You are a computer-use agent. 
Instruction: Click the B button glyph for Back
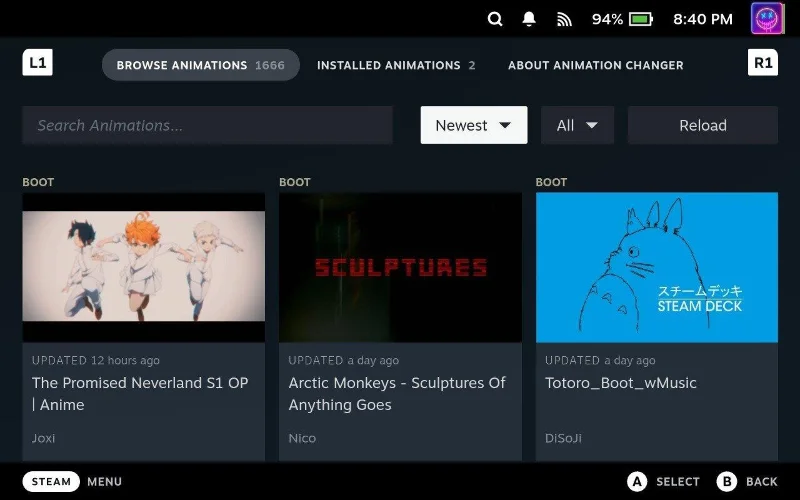pos(727,482)
